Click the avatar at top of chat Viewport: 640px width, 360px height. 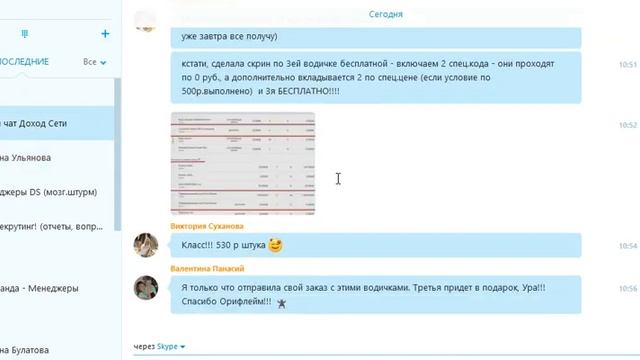pos(146,21)
